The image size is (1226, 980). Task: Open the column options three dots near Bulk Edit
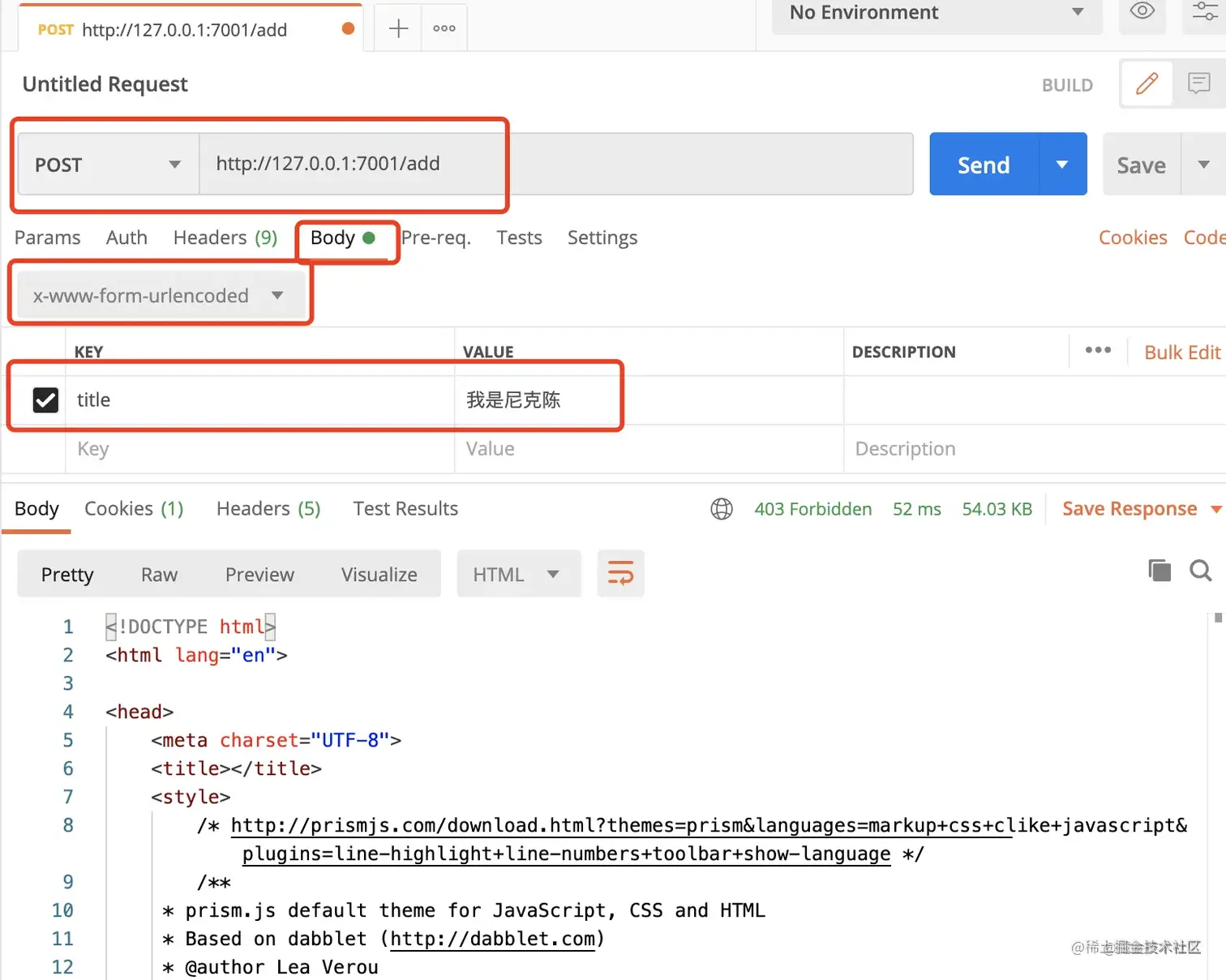coord(1098,350)
